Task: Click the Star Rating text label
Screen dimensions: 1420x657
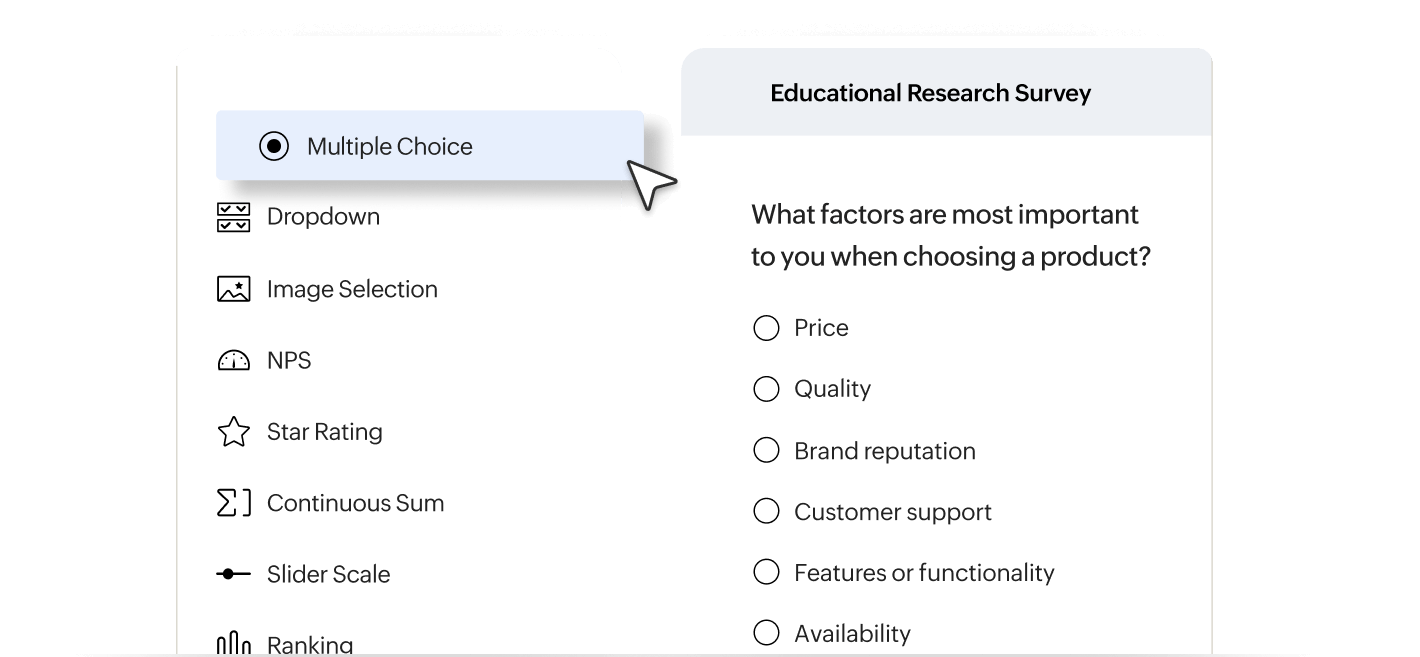Action: click(324, 432)
